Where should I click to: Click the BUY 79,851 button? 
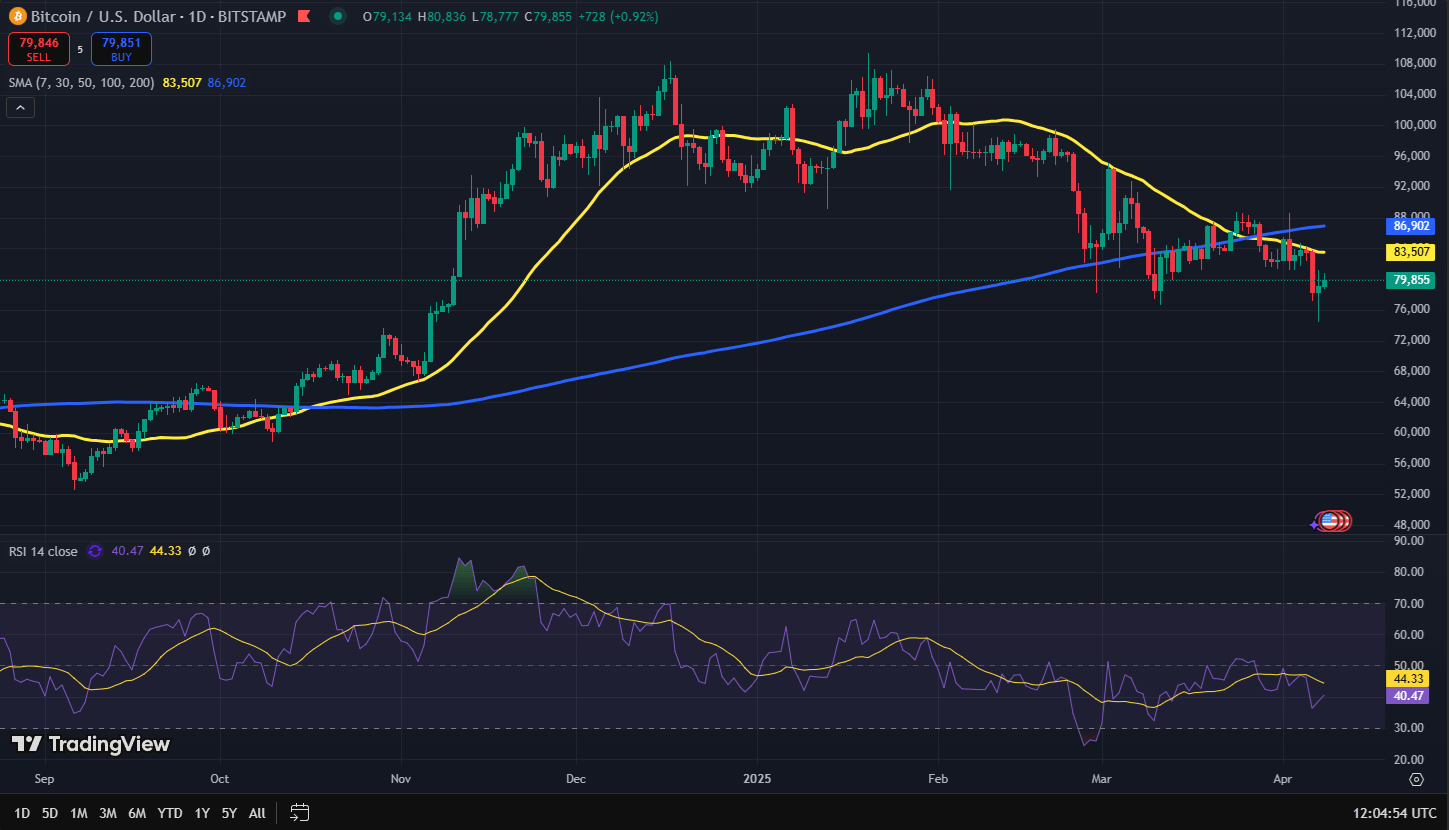click(122, 49)
